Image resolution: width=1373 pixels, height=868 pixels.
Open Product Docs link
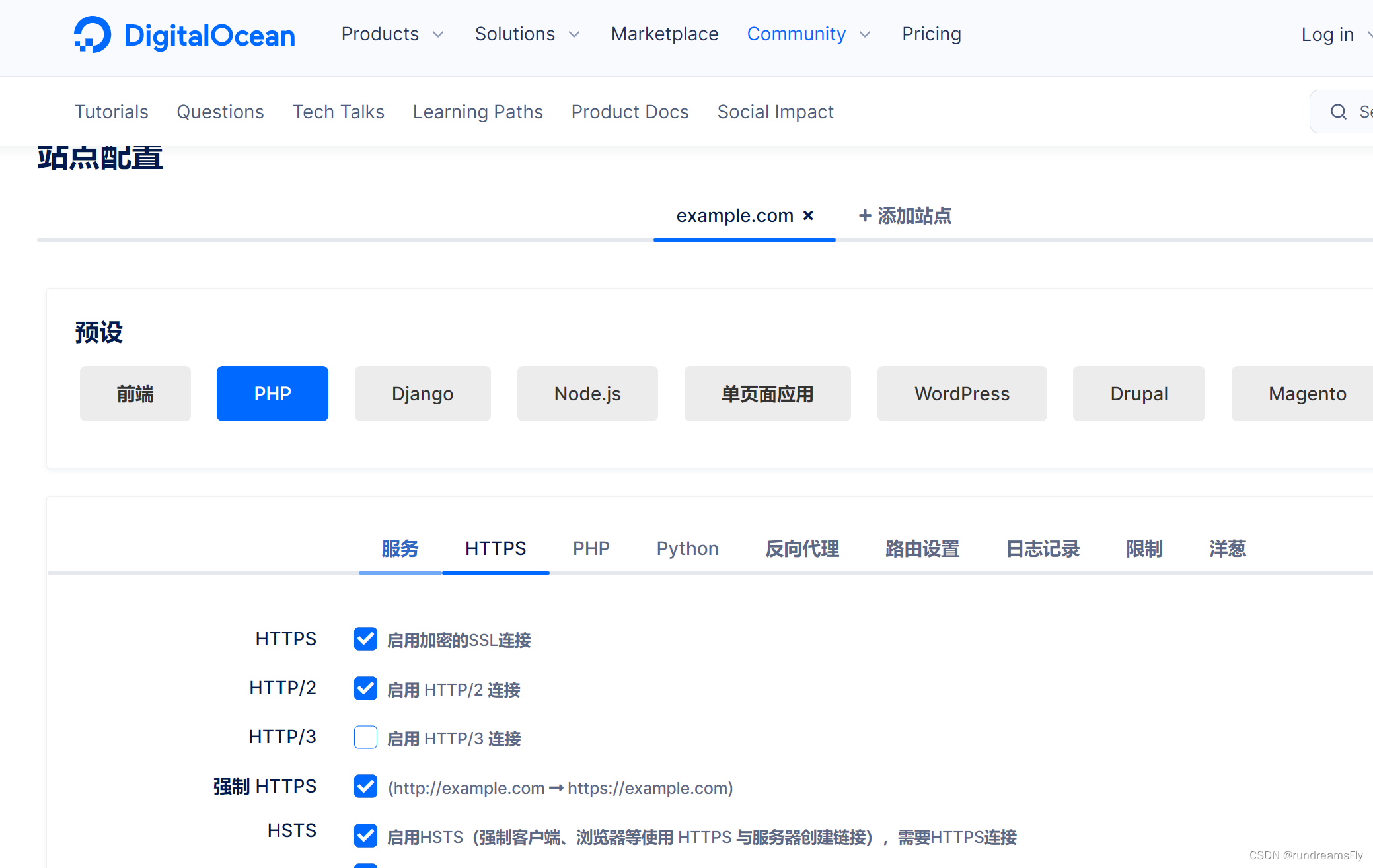point(630,112)
